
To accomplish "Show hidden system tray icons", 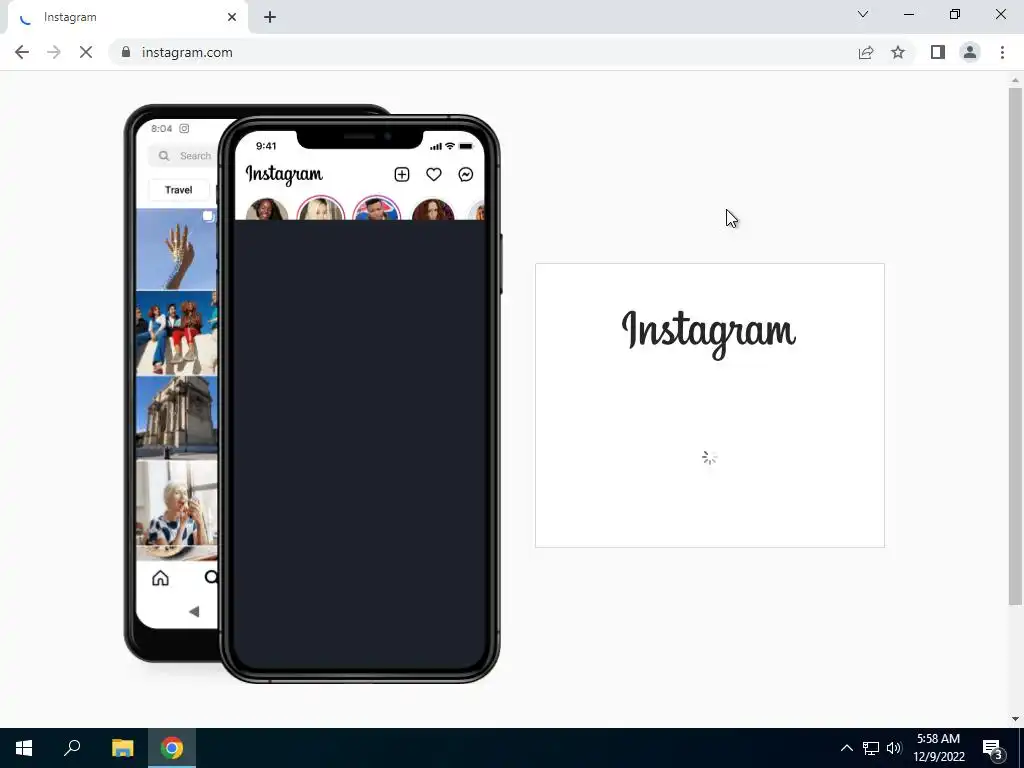I will click(x=846, y=748).
